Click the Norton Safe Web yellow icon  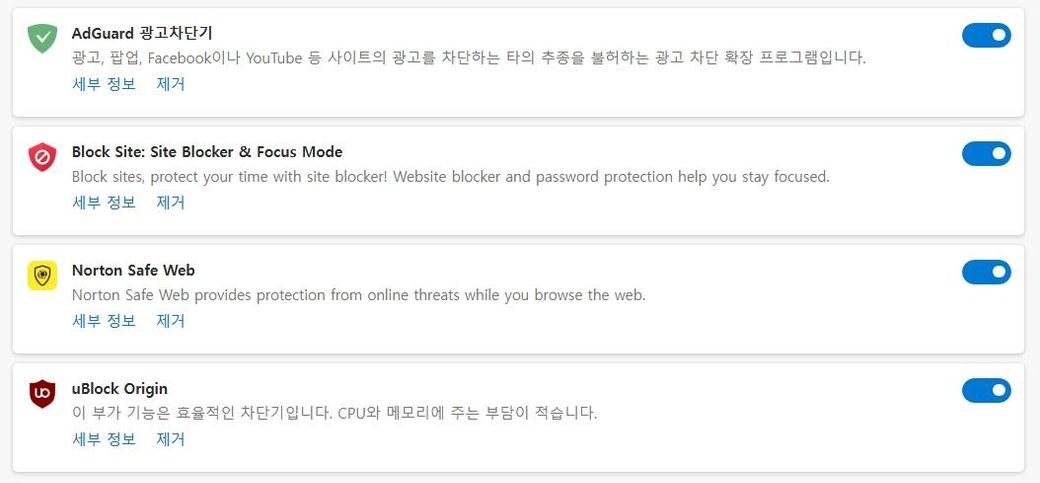click(x=42, y=276)
